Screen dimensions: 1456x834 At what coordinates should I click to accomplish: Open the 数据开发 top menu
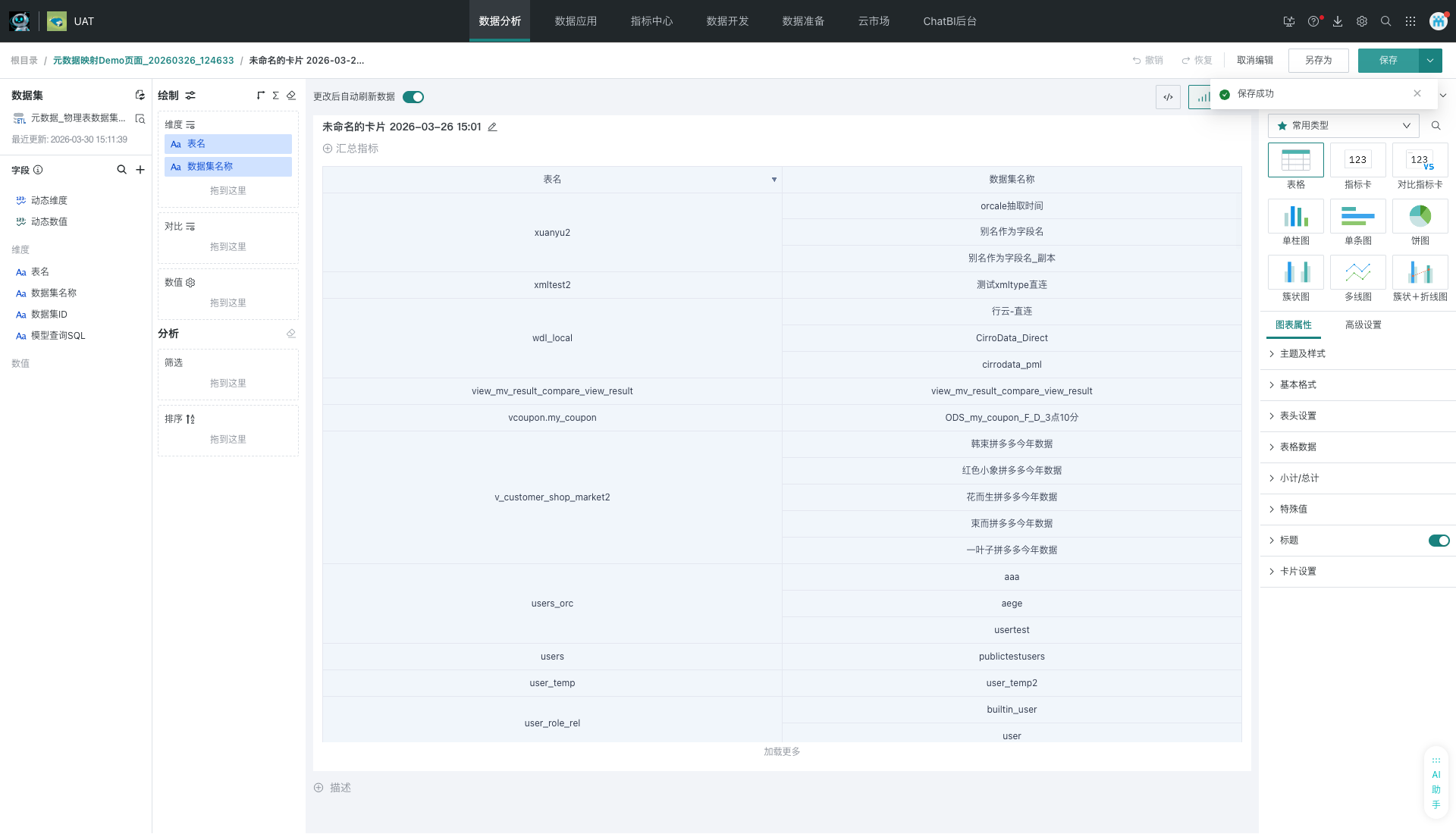point(727,21)
